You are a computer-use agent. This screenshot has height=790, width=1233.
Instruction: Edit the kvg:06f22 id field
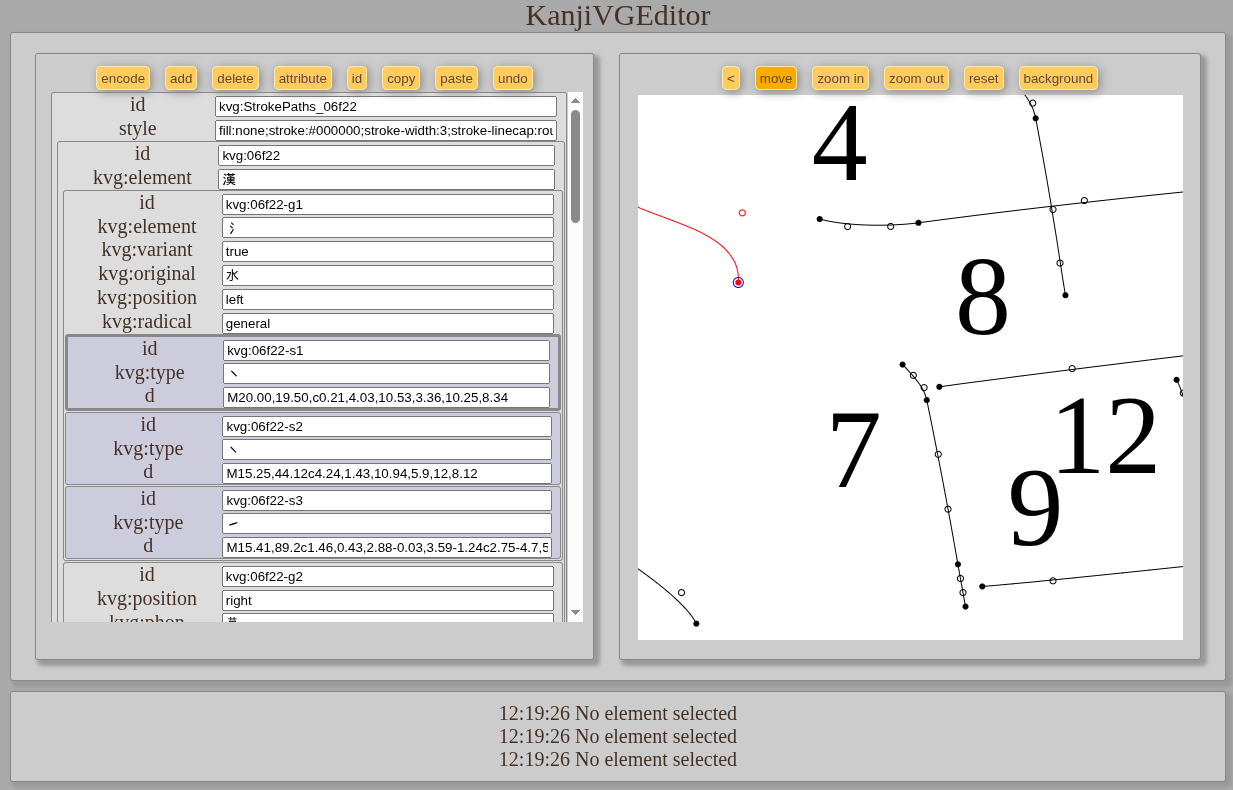(386, 155)
